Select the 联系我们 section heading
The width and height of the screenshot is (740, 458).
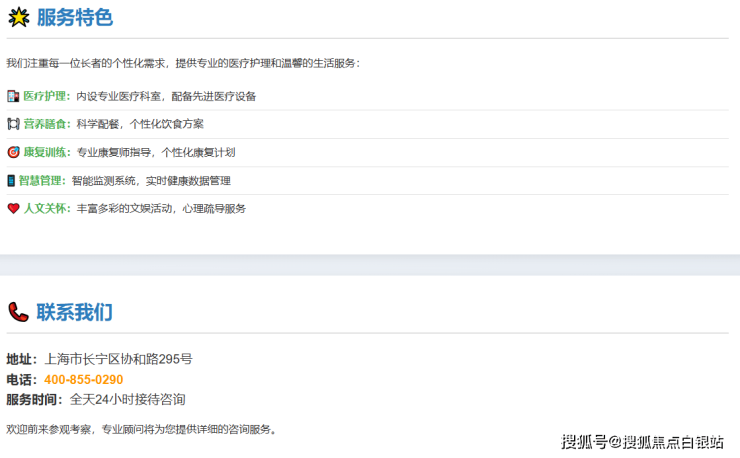[x=74, y=312]
